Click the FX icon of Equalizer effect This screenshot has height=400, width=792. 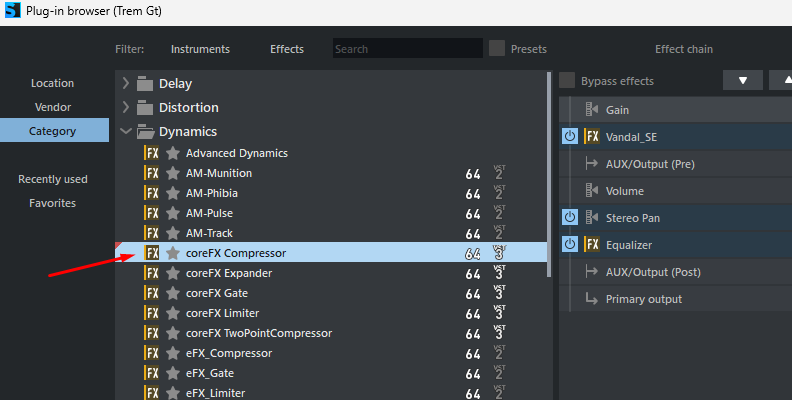tap(592, 244)
